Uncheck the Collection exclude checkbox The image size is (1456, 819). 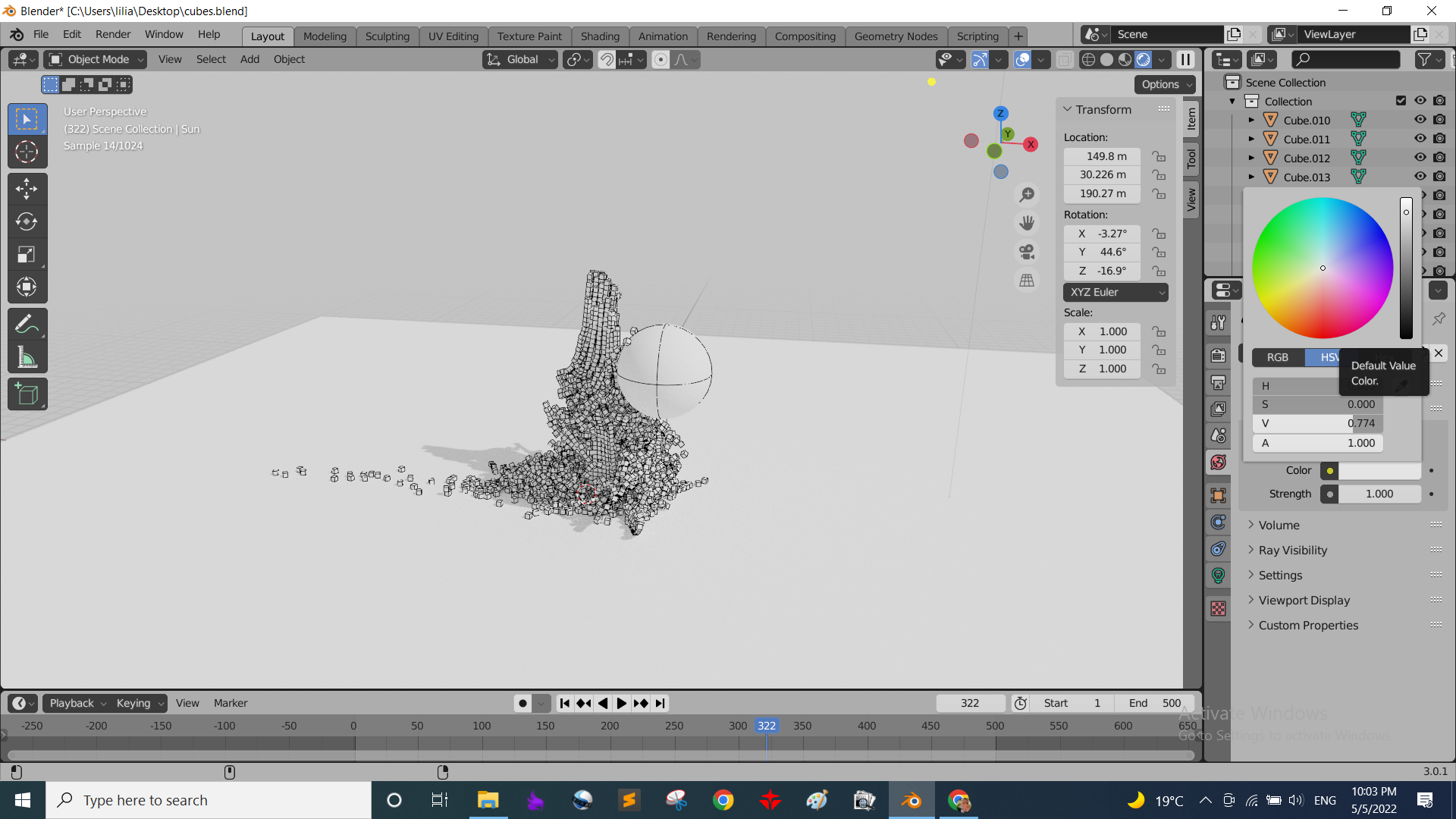1401,101
